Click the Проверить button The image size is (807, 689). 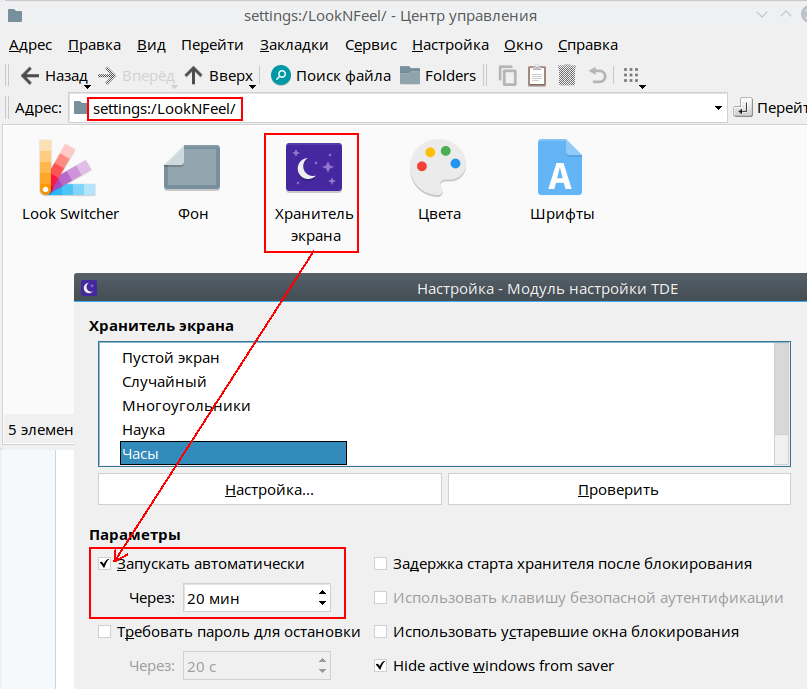(618, 490)
